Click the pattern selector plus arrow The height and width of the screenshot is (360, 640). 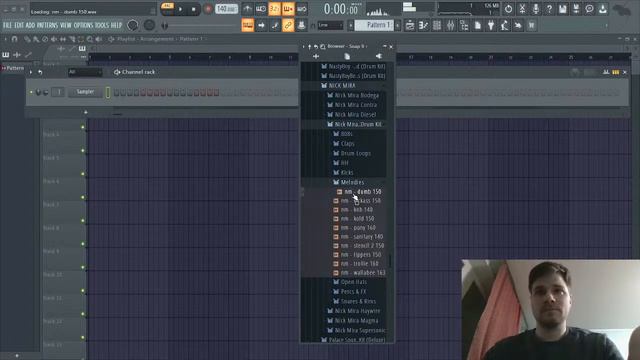[x=398, y=25]
